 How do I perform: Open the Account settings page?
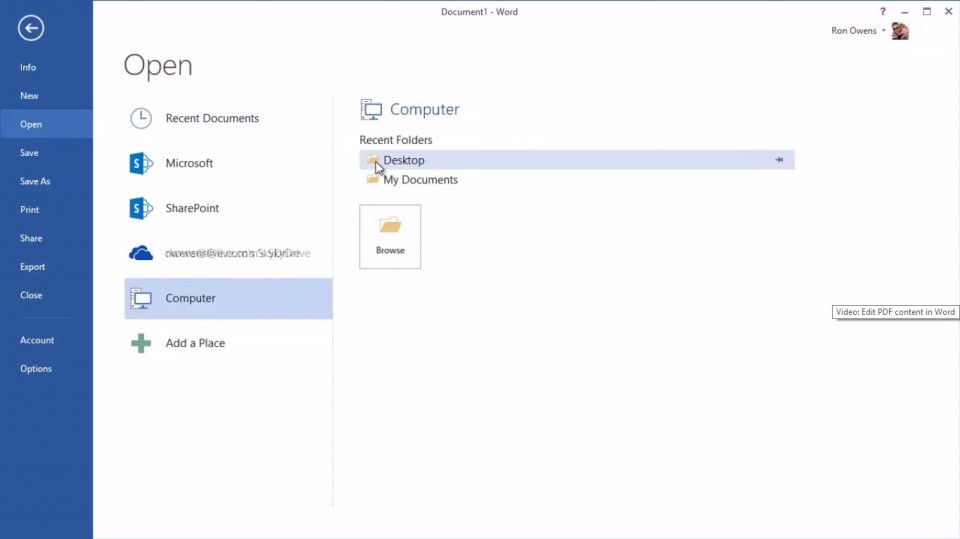37,341
